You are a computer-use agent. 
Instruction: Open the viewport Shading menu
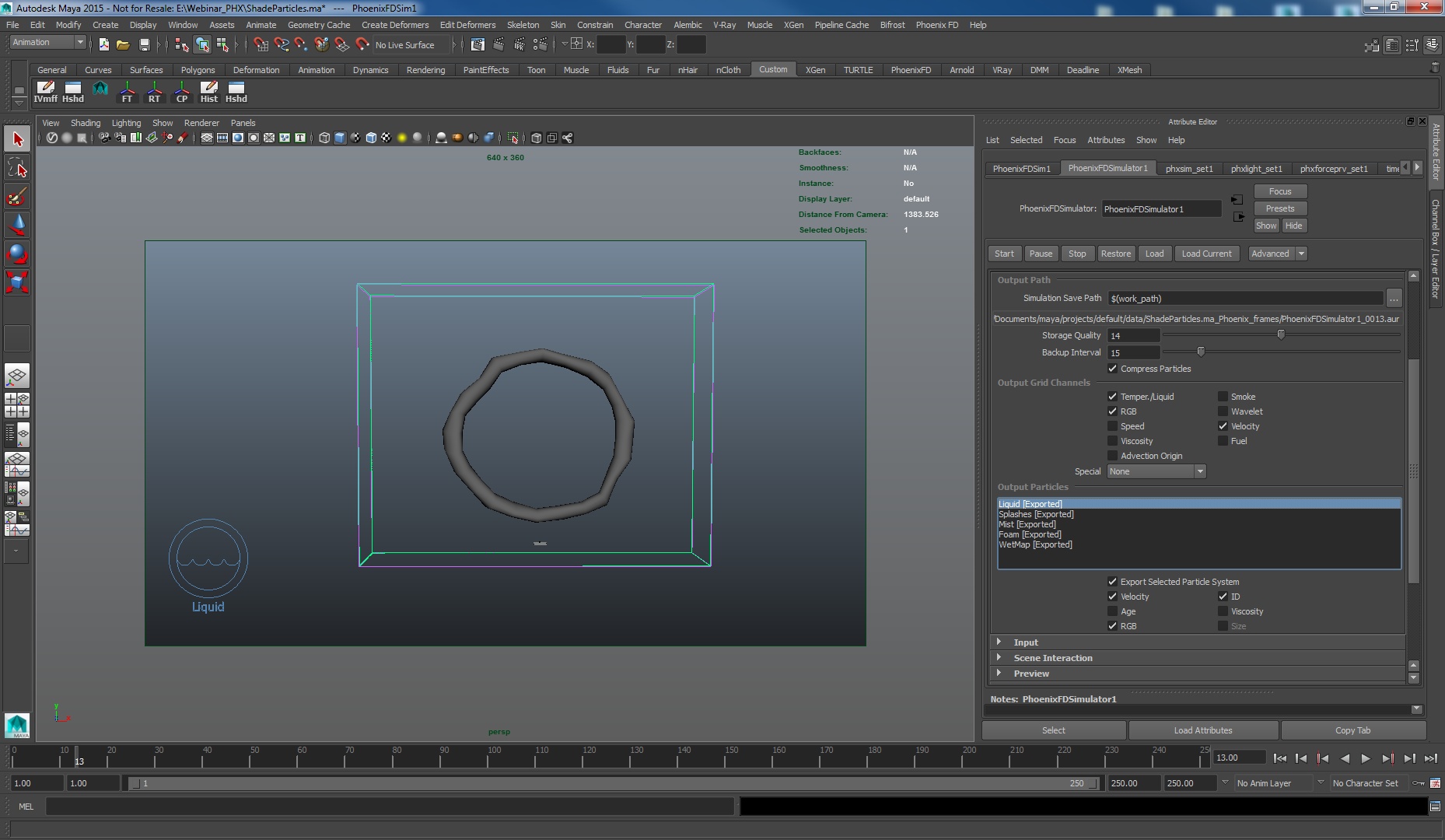point(86,123)
